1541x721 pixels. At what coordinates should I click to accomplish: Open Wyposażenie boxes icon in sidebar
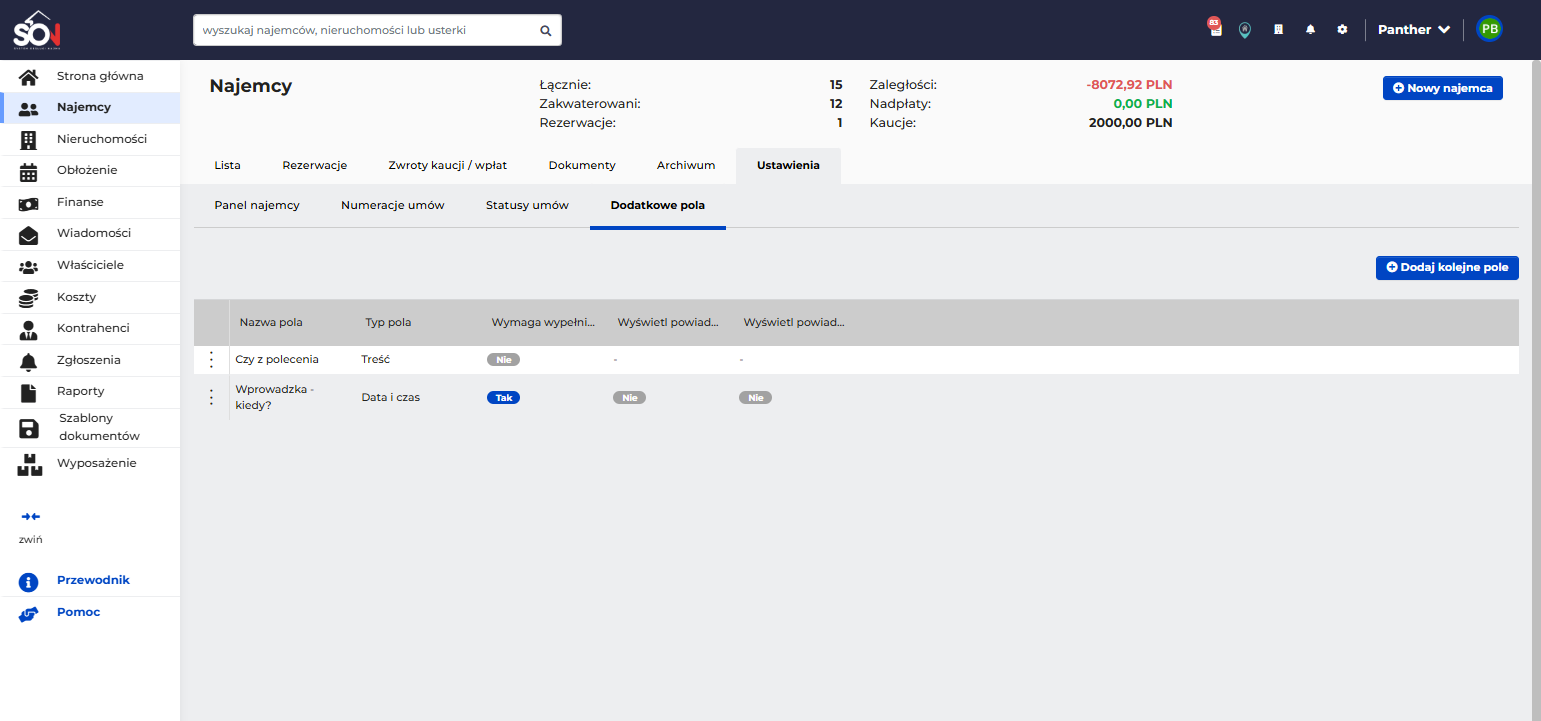tap(29, 464)
